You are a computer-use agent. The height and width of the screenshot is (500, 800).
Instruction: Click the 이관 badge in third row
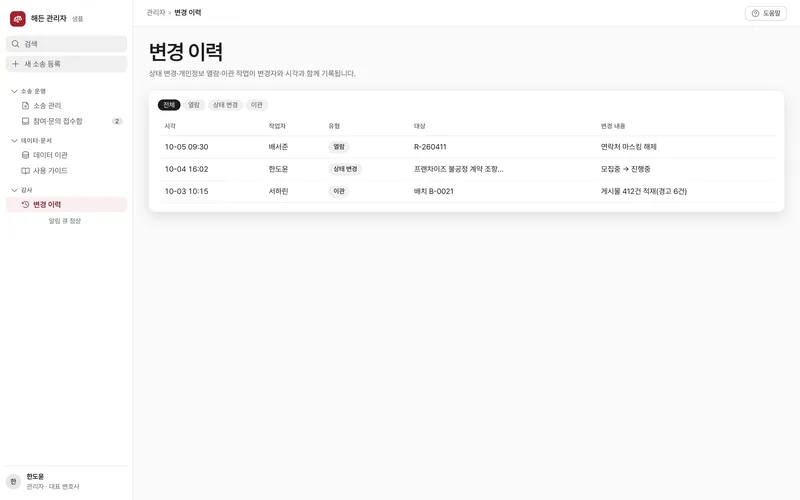(339, 191)
